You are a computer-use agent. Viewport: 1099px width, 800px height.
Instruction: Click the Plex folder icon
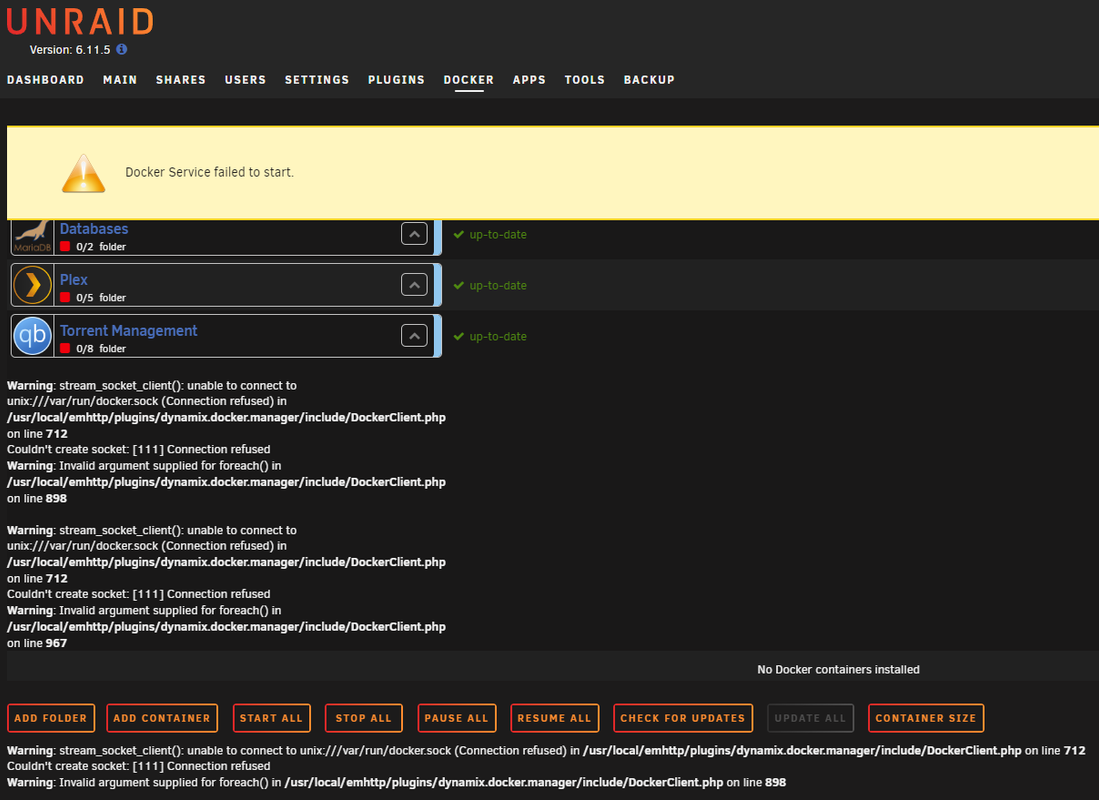point(32,285)
